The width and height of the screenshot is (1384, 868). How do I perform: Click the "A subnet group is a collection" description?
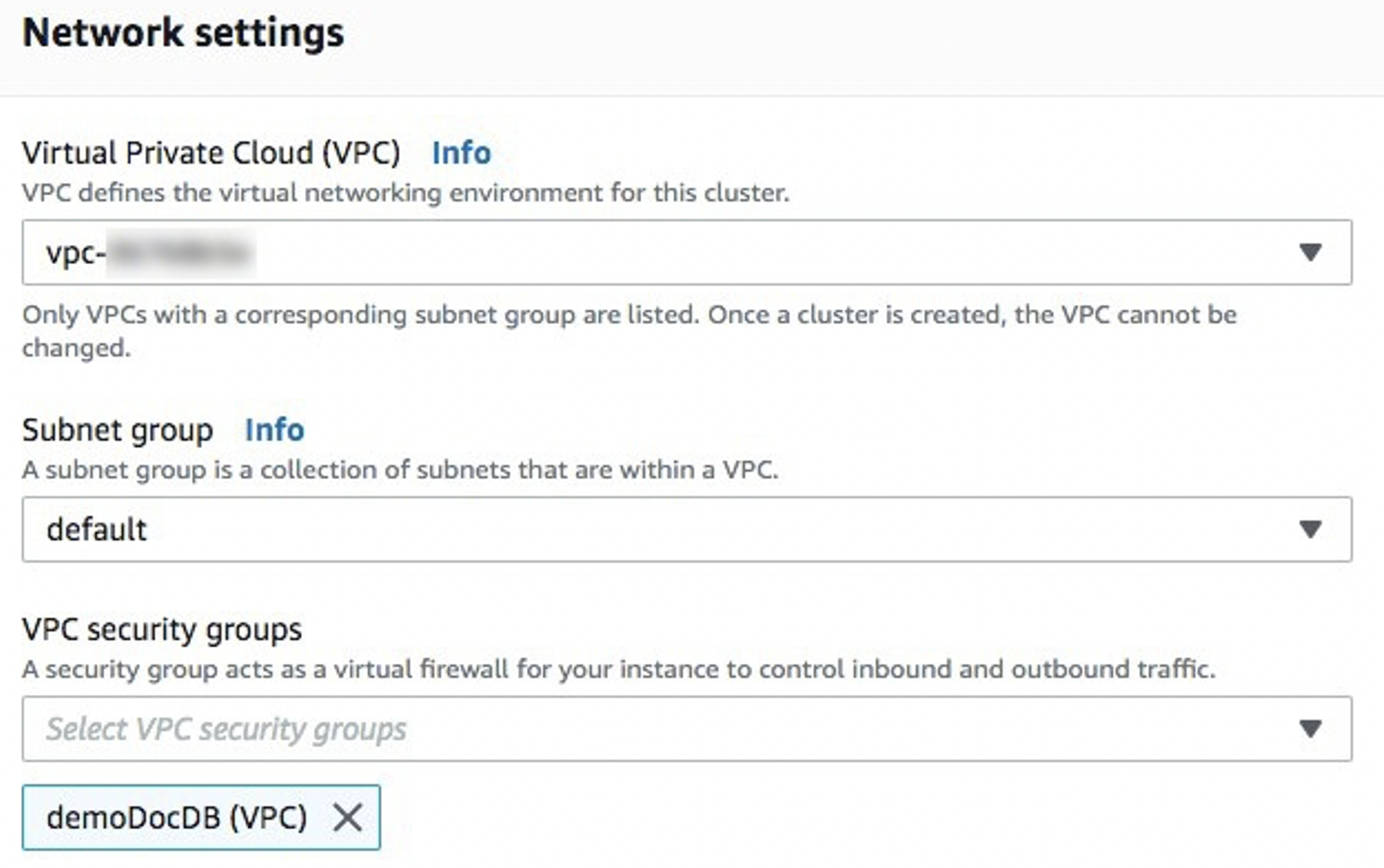point(400,469)
